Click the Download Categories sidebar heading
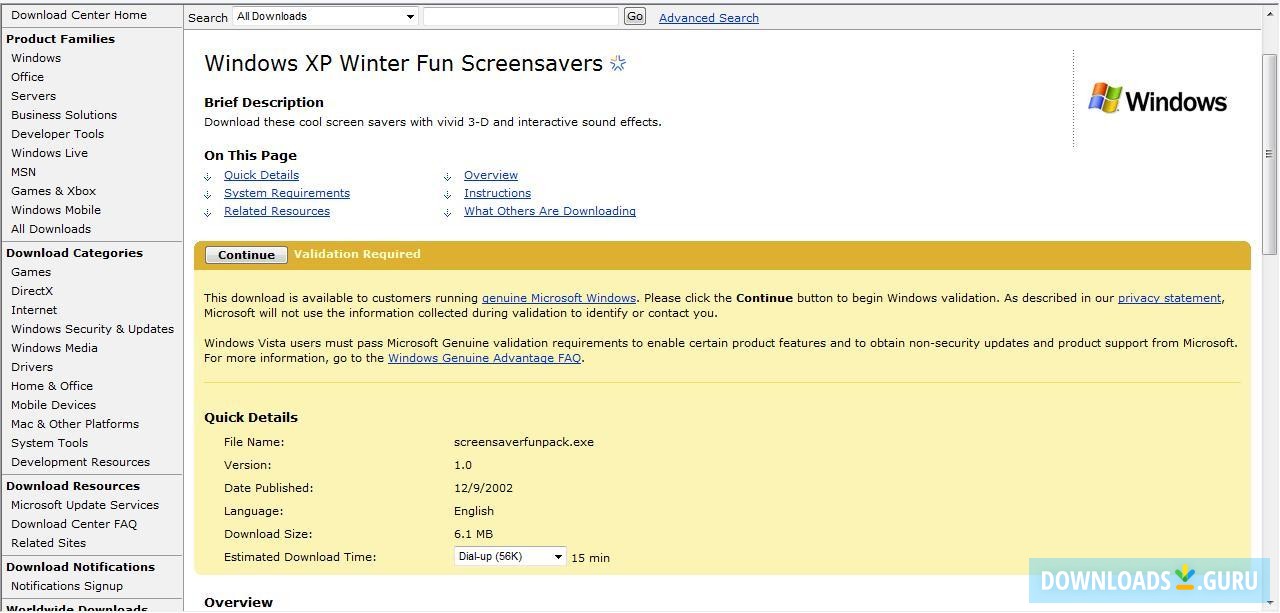The image size is (1280, 613). pyautogui.click(x=74, y=253)
